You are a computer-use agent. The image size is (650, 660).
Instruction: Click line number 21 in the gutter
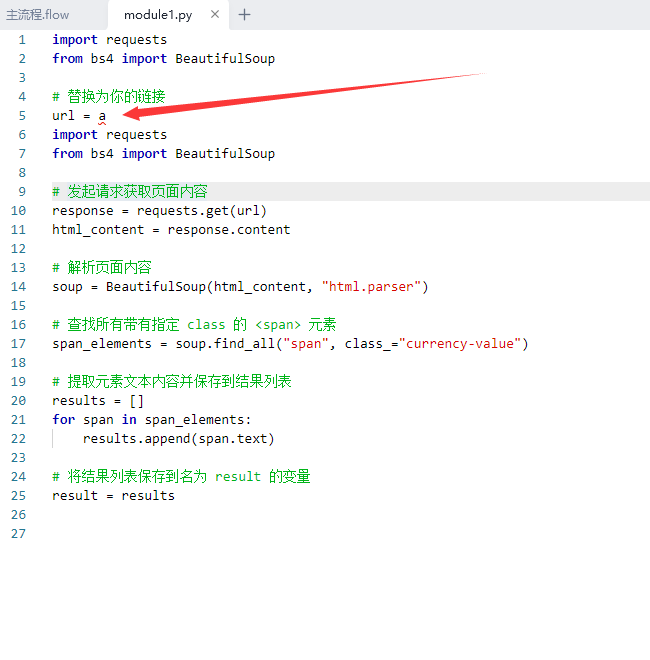(x=19, y=420)
